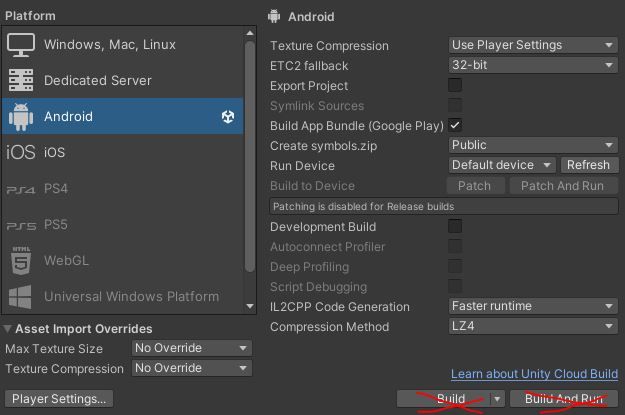Click the Android icon in settings header
This screenshot has width=625, height=415.
coord(274,16)
